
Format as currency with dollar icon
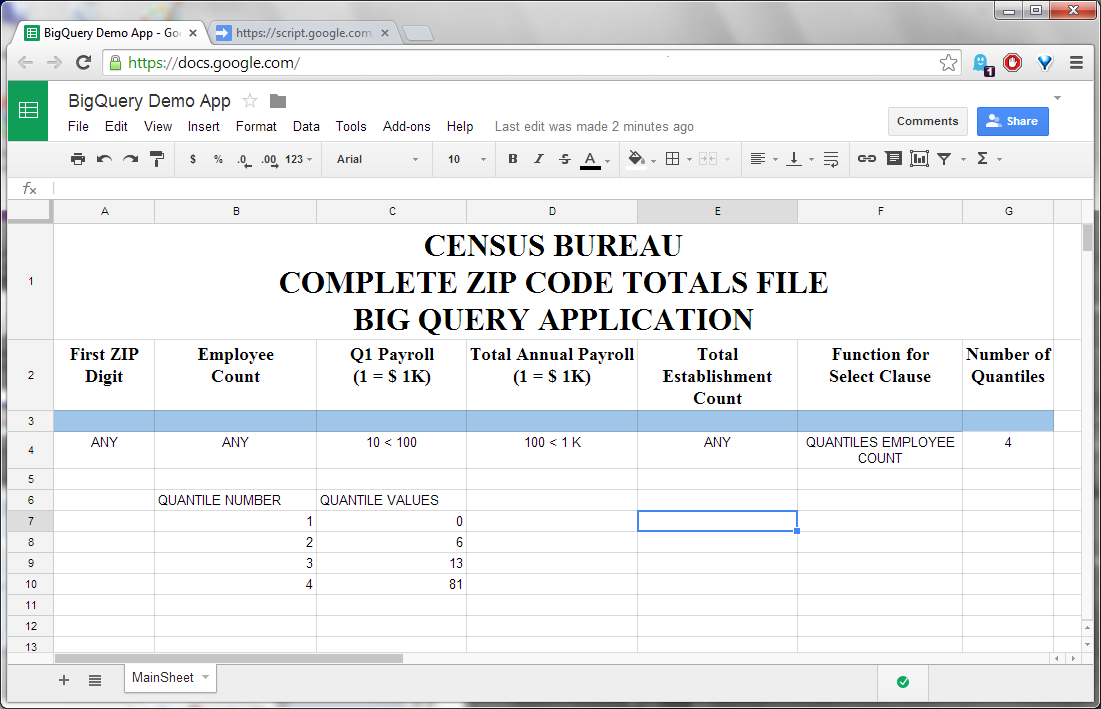coord(193,159)
